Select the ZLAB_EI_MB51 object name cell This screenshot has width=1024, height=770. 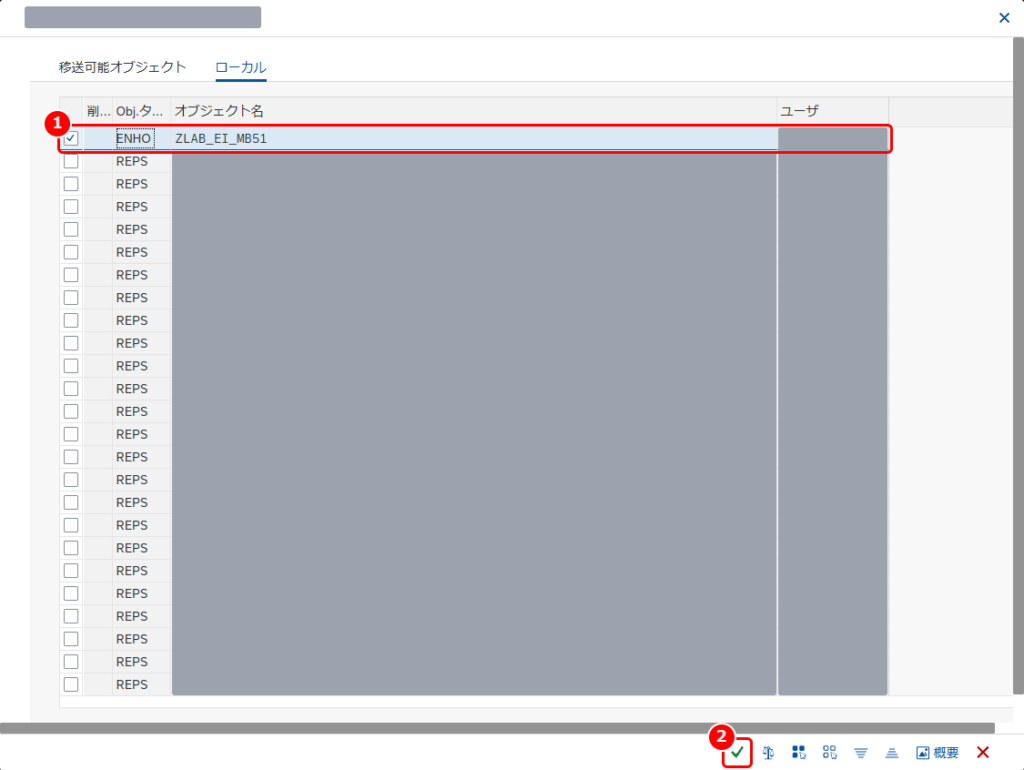pos(474,138)
